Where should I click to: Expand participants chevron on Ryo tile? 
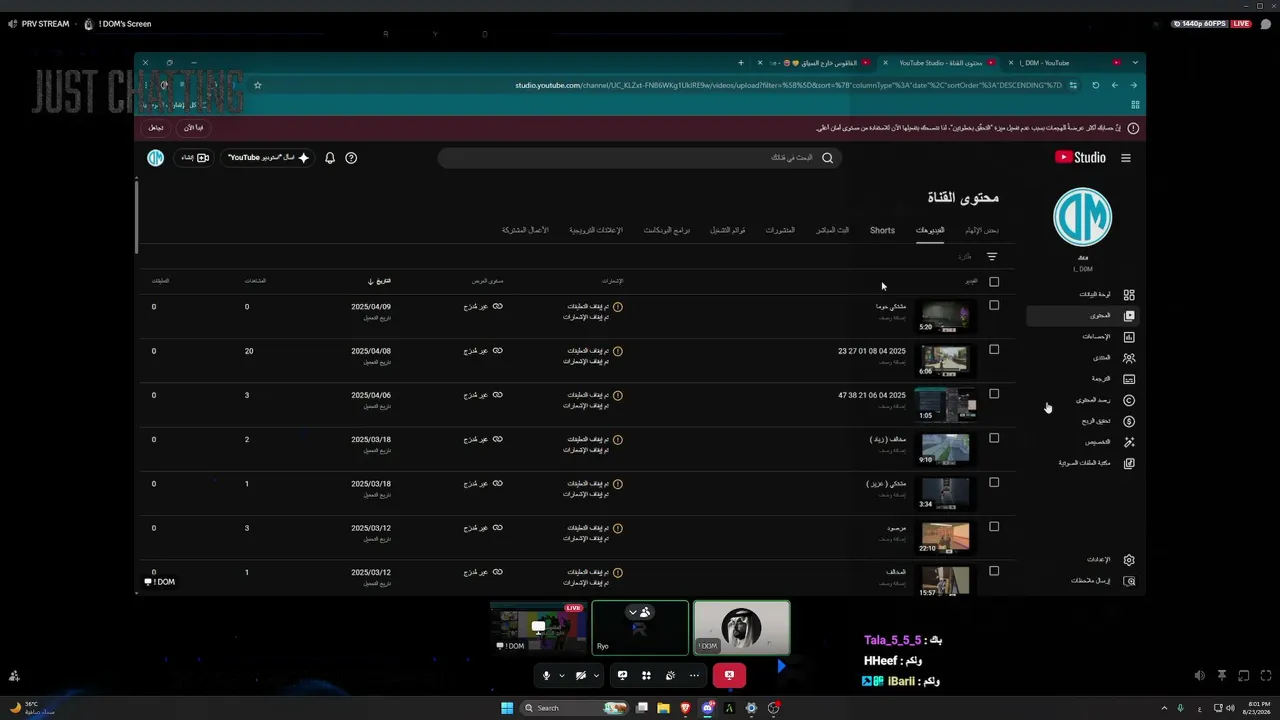point(632,612)
